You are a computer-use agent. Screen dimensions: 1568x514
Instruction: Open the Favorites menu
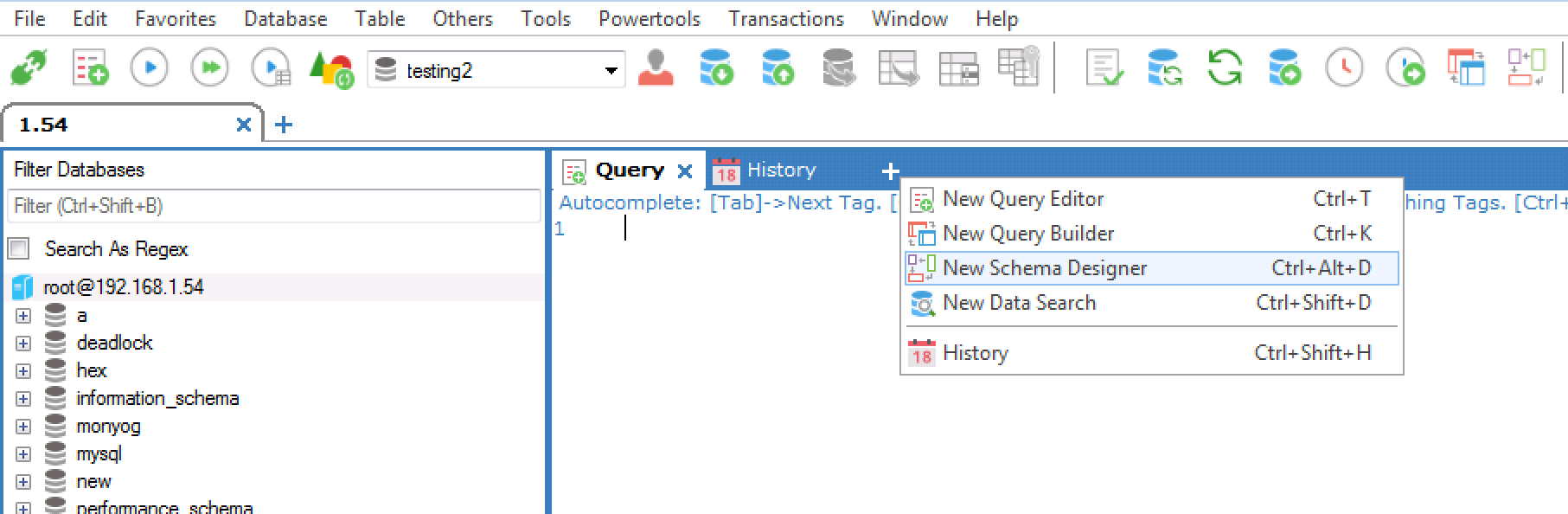point(176,18)
